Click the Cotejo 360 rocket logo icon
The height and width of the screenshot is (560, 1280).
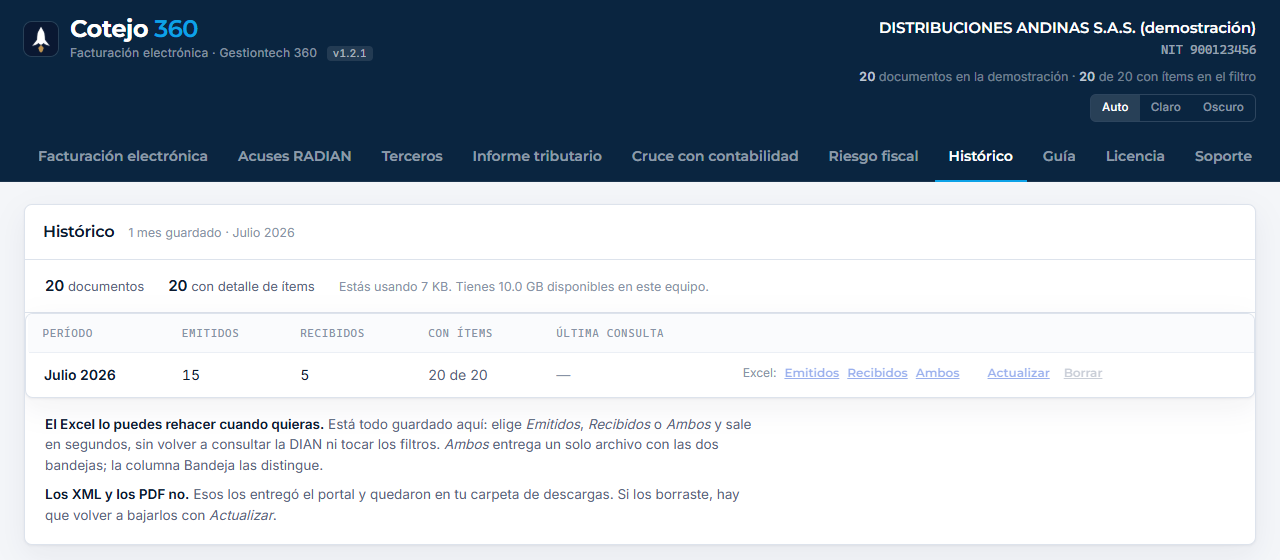[x=41, y=39]
